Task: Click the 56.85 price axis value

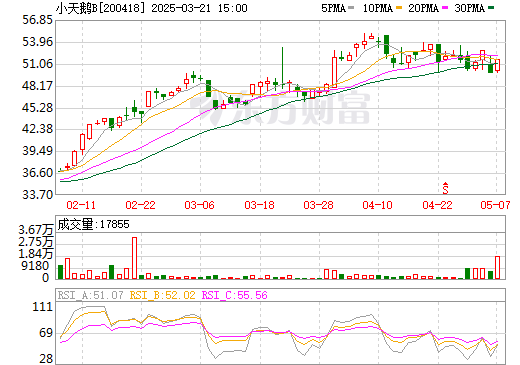Action: click(x=37, y=20)
